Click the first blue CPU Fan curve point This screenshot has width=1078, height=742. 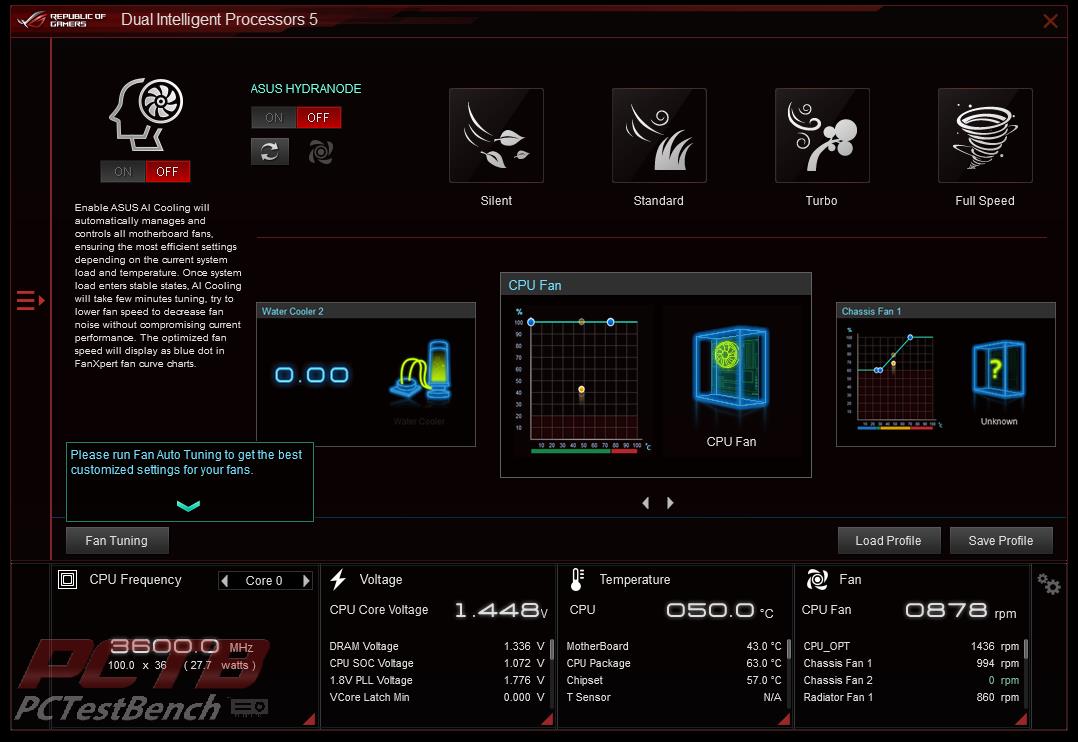(x=531, y=322)
